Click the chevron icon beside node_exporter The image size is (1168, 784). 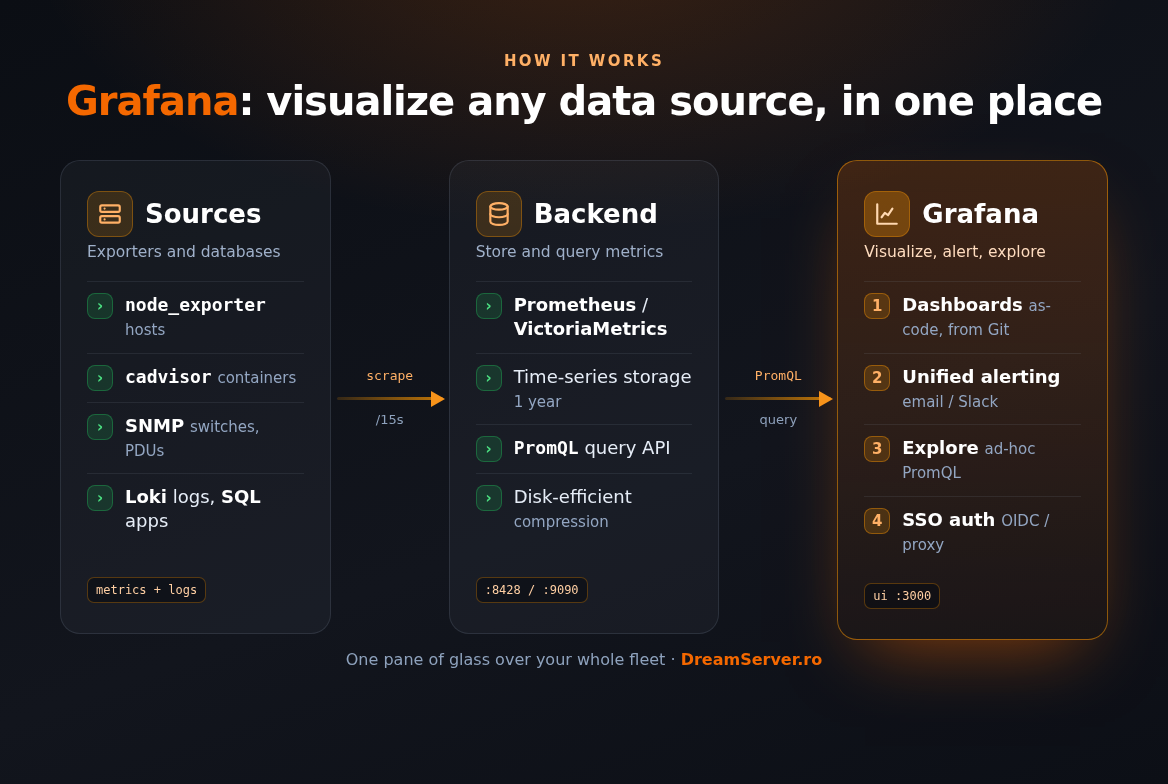pyautogui.click(x=100, y=306)
